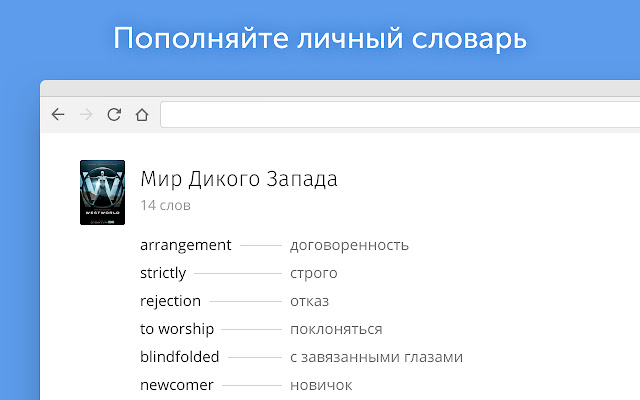Screen dimensions: 640x400
Task: Click the browser forward arrow
Action: (86, 115)
